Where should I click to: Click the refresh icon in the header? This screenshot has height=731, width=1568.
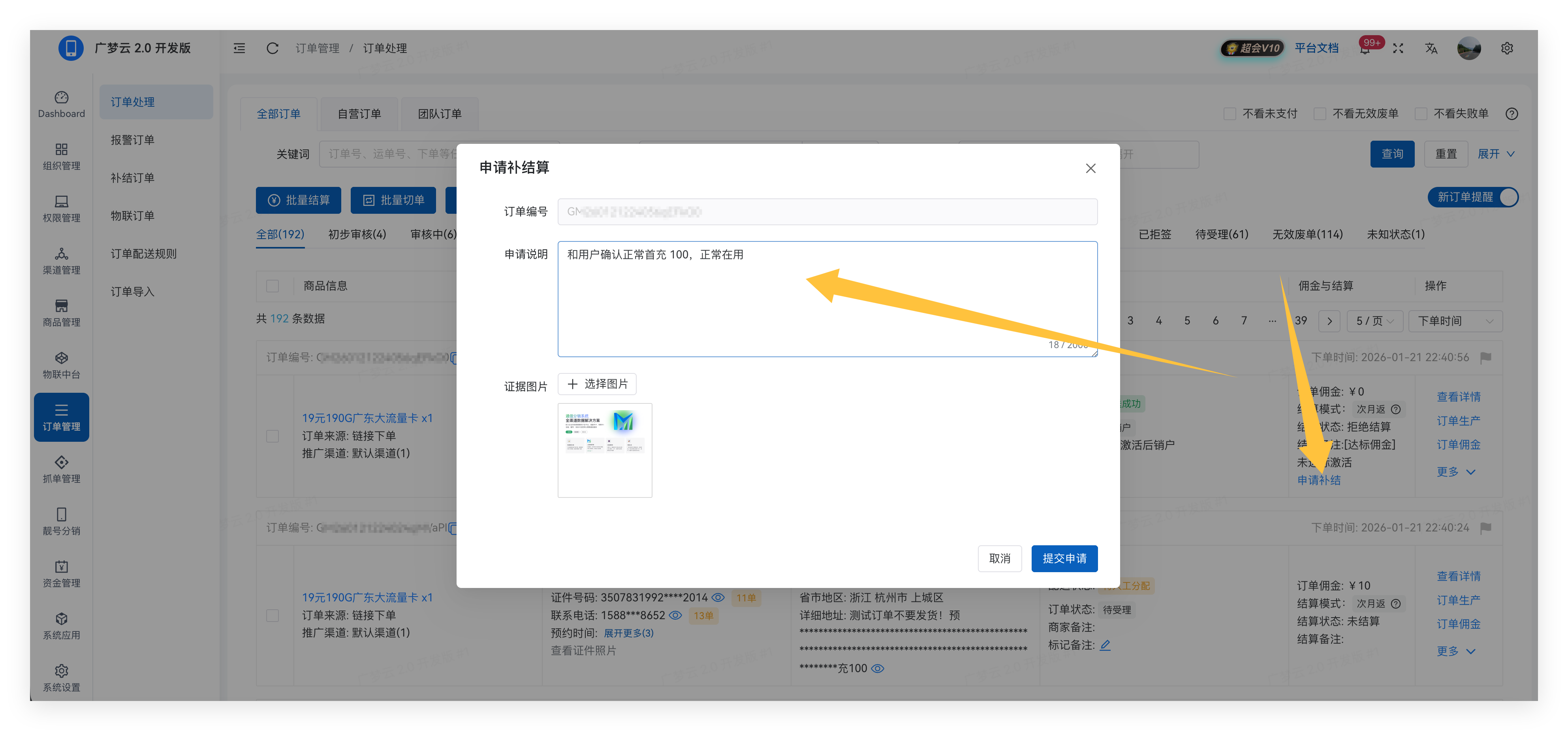(272, 48)
